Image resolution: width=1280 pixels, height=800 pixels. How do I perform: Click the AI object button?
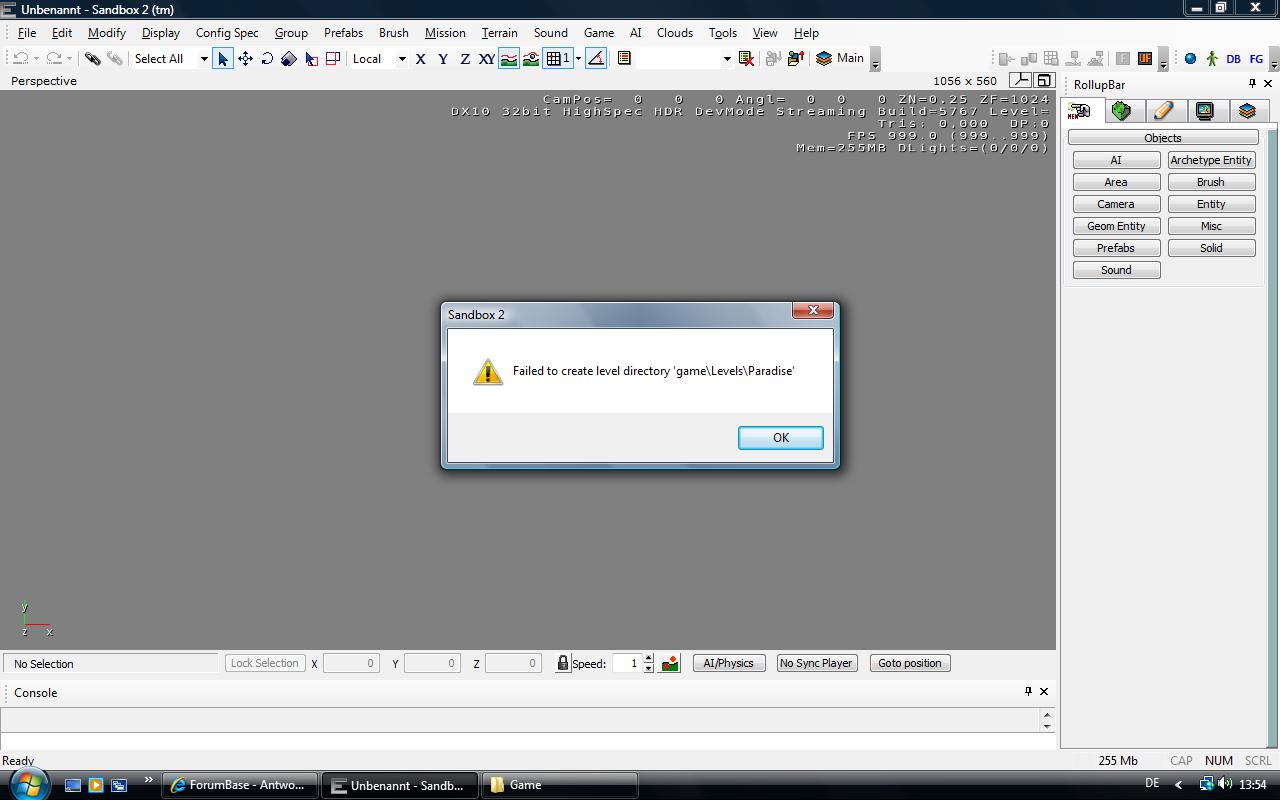coord(1116,160)
